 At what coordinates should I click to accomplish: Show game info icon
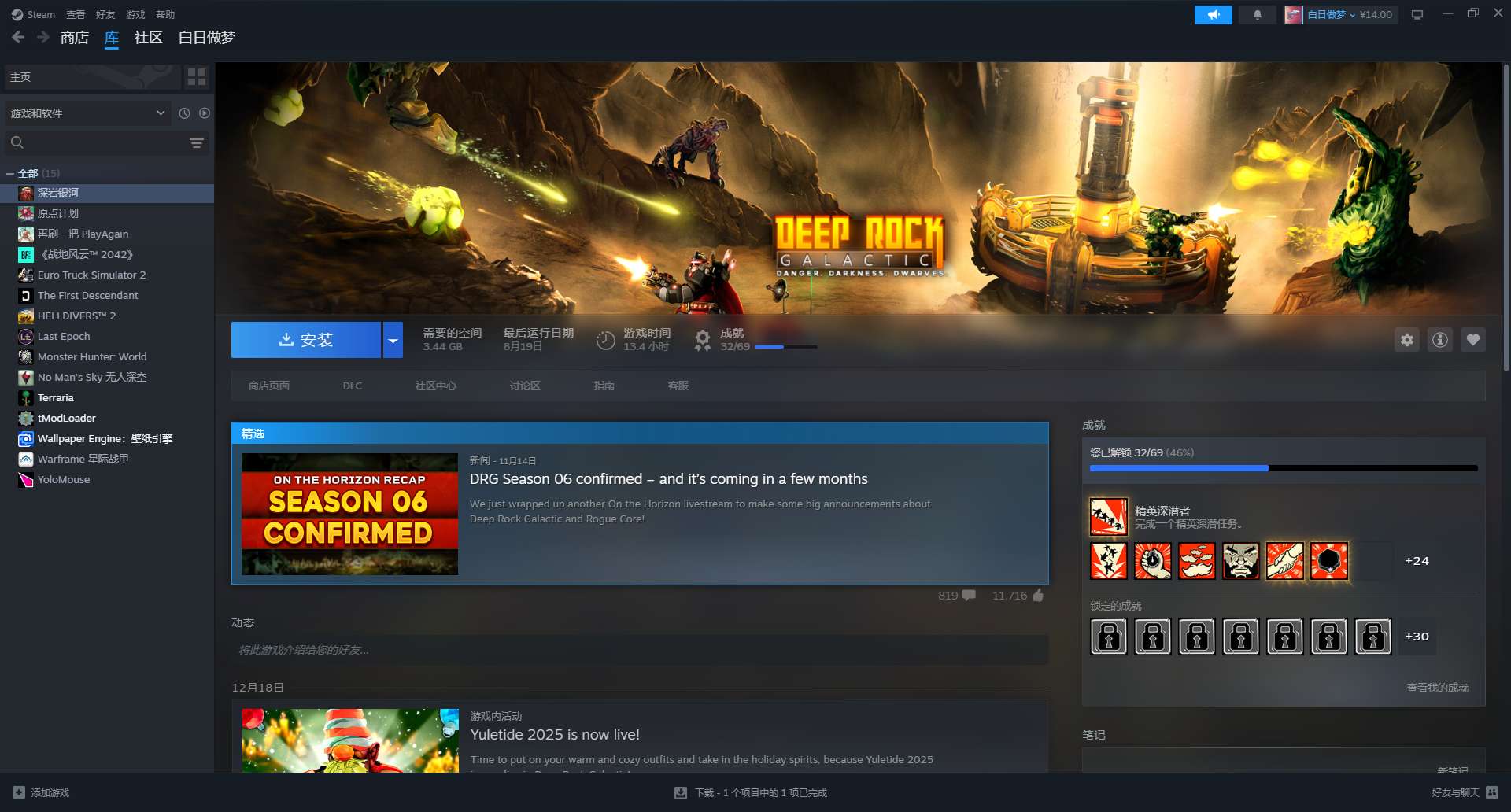(x=1439, y=340)
